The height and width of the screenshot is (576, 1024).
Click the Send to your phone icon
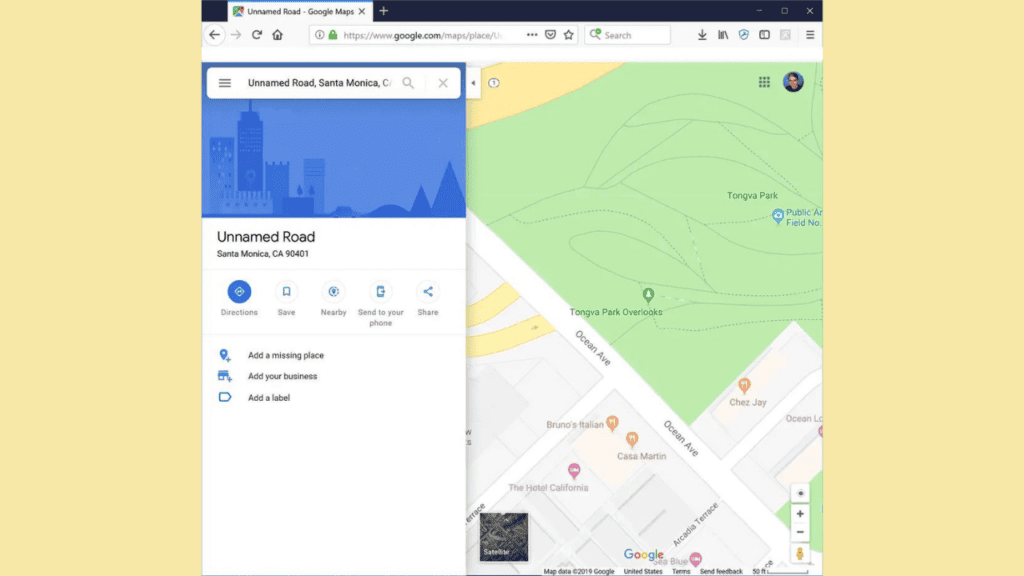point(380,292)
